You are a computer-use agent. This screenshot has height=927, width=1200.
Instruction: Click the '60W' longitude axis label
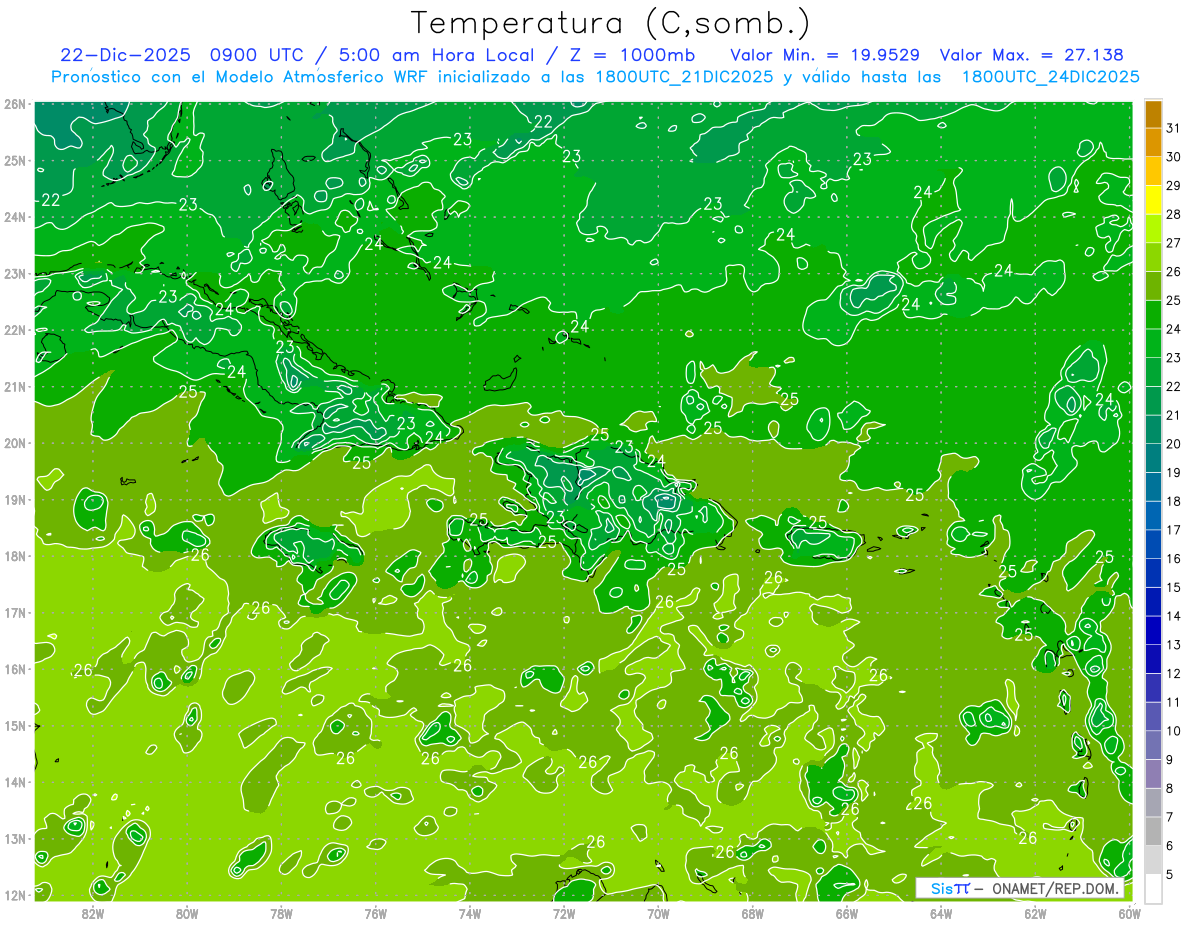pos(1129,913)
